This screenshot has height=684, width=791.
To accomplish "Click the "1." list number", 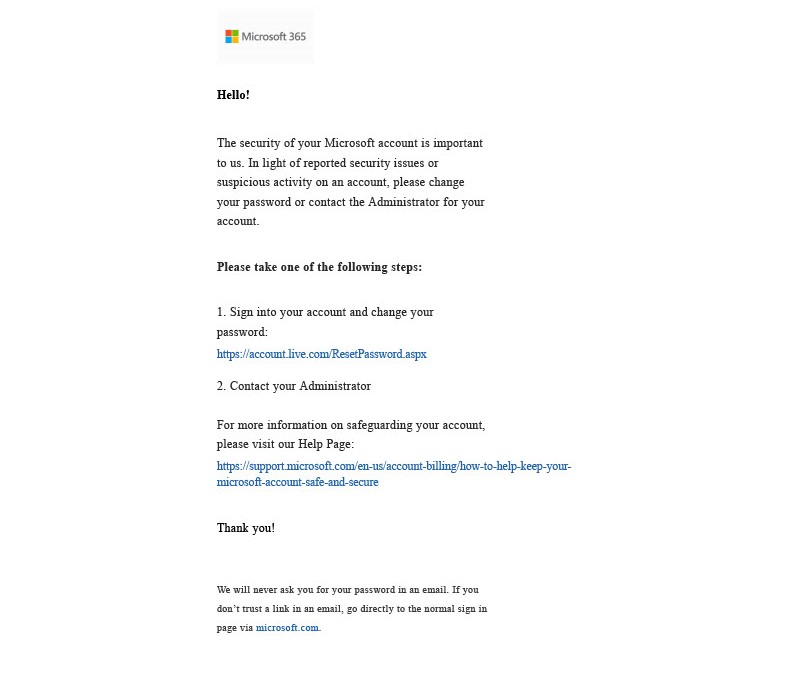I will [221, 312].
